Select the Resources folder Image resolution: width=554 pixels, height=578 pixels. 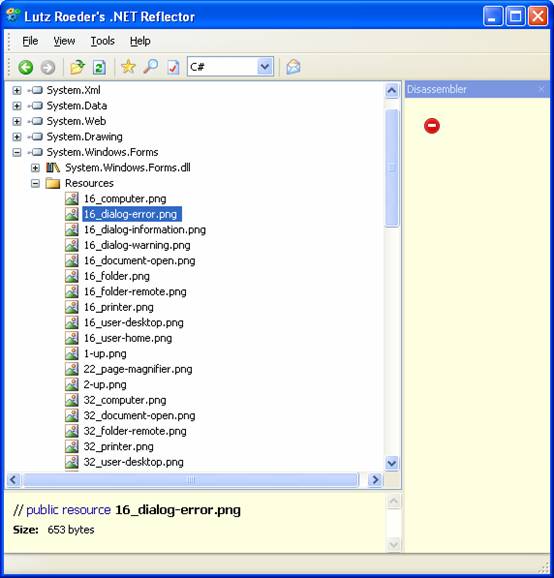click(89, 183)
